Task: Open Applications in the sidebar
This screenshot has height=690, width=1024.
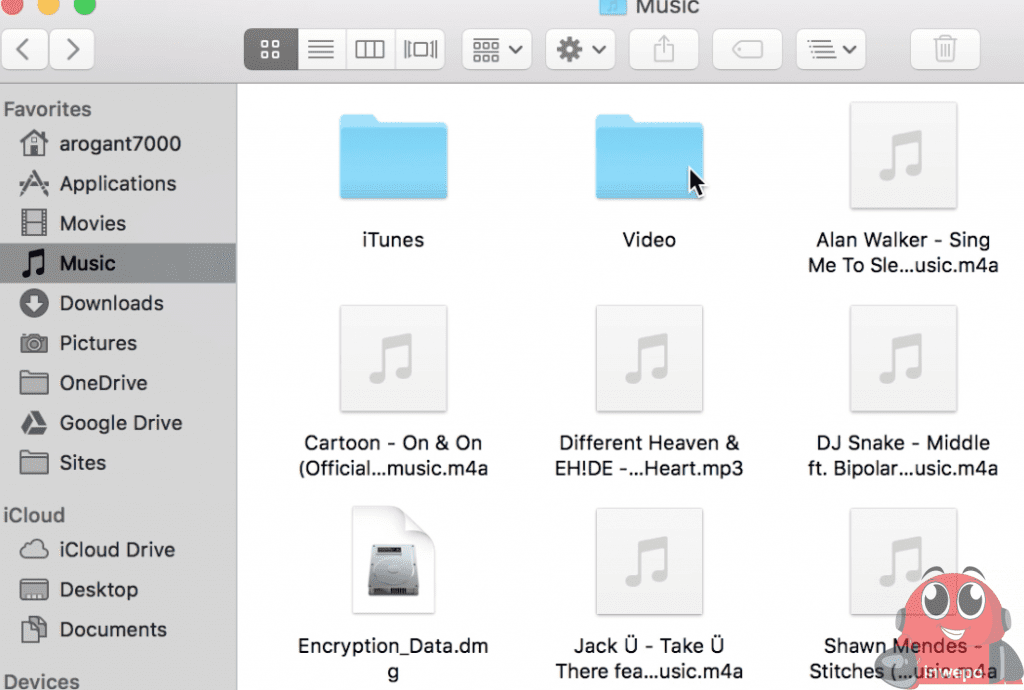Action: [117, 184]
